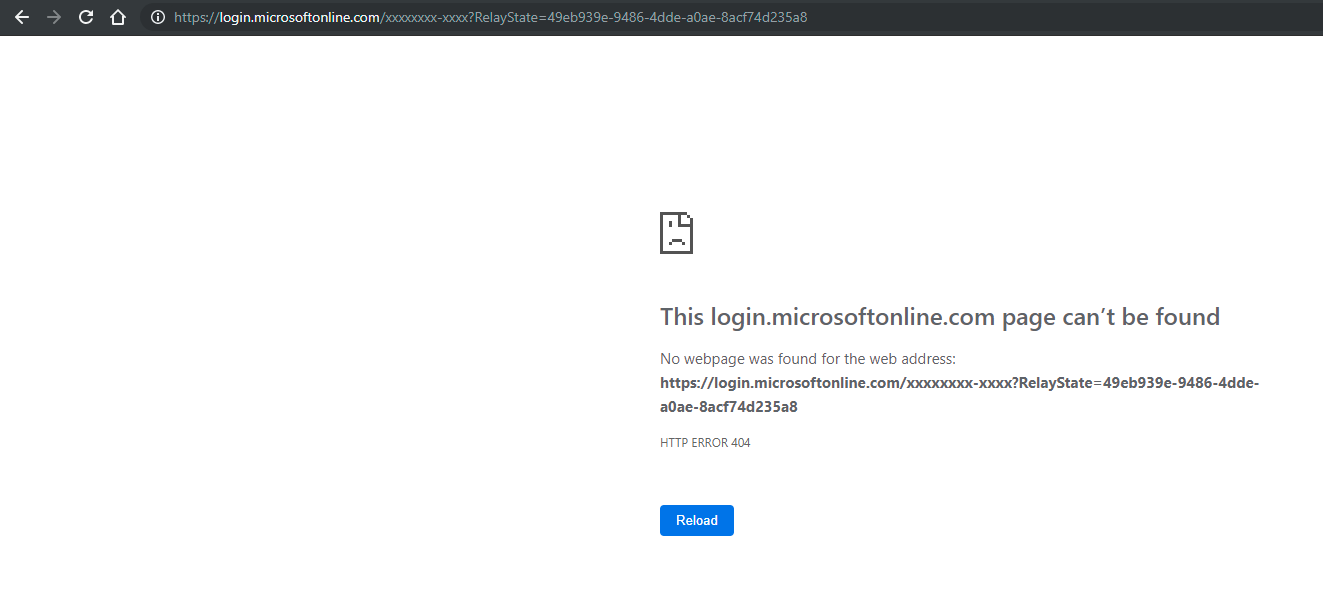Viewport: 1323px width, 604px height.
Task: View site information icon in address bar
Action: 157,17
